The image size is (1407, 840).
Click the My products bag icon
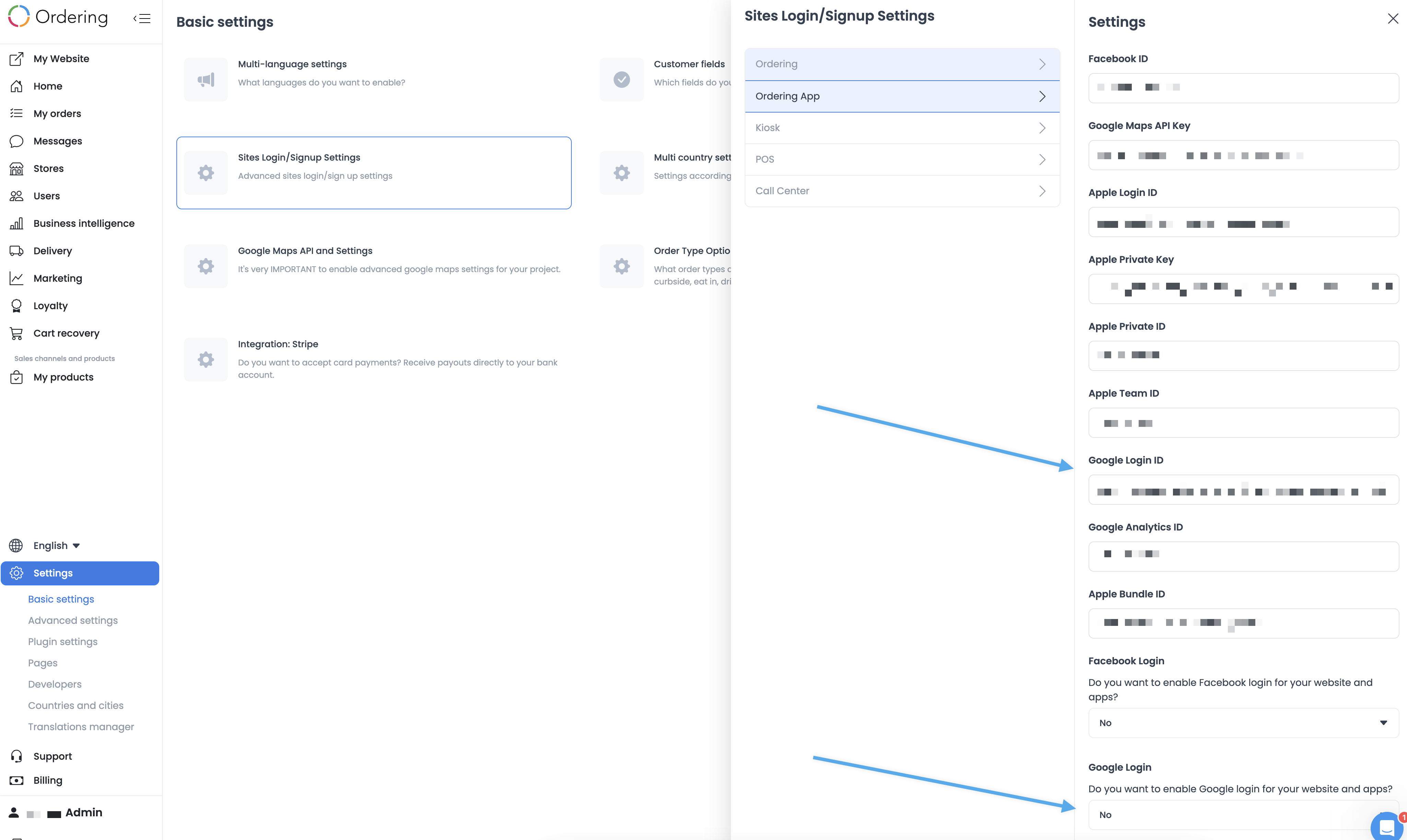[16, 377]
